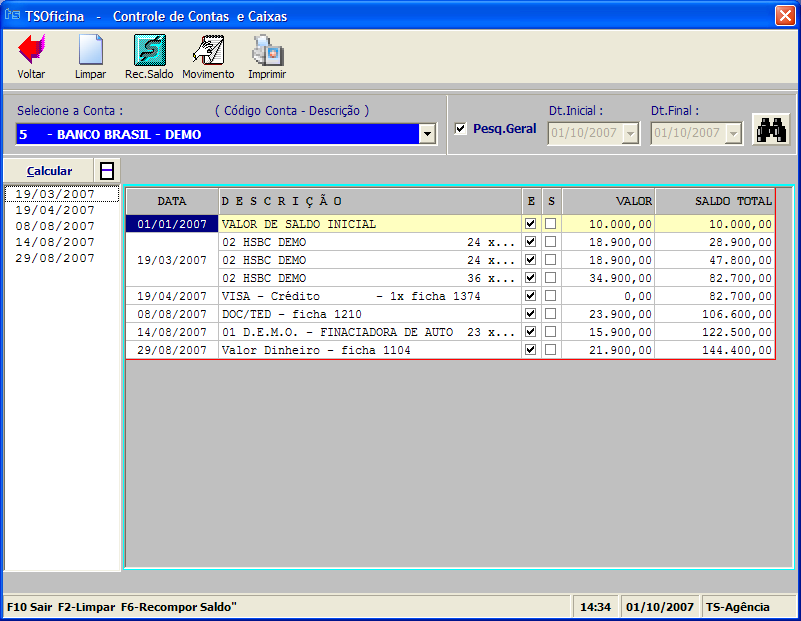
Task: Click the TSOficina title bar app icon
Action: (12, 15)
